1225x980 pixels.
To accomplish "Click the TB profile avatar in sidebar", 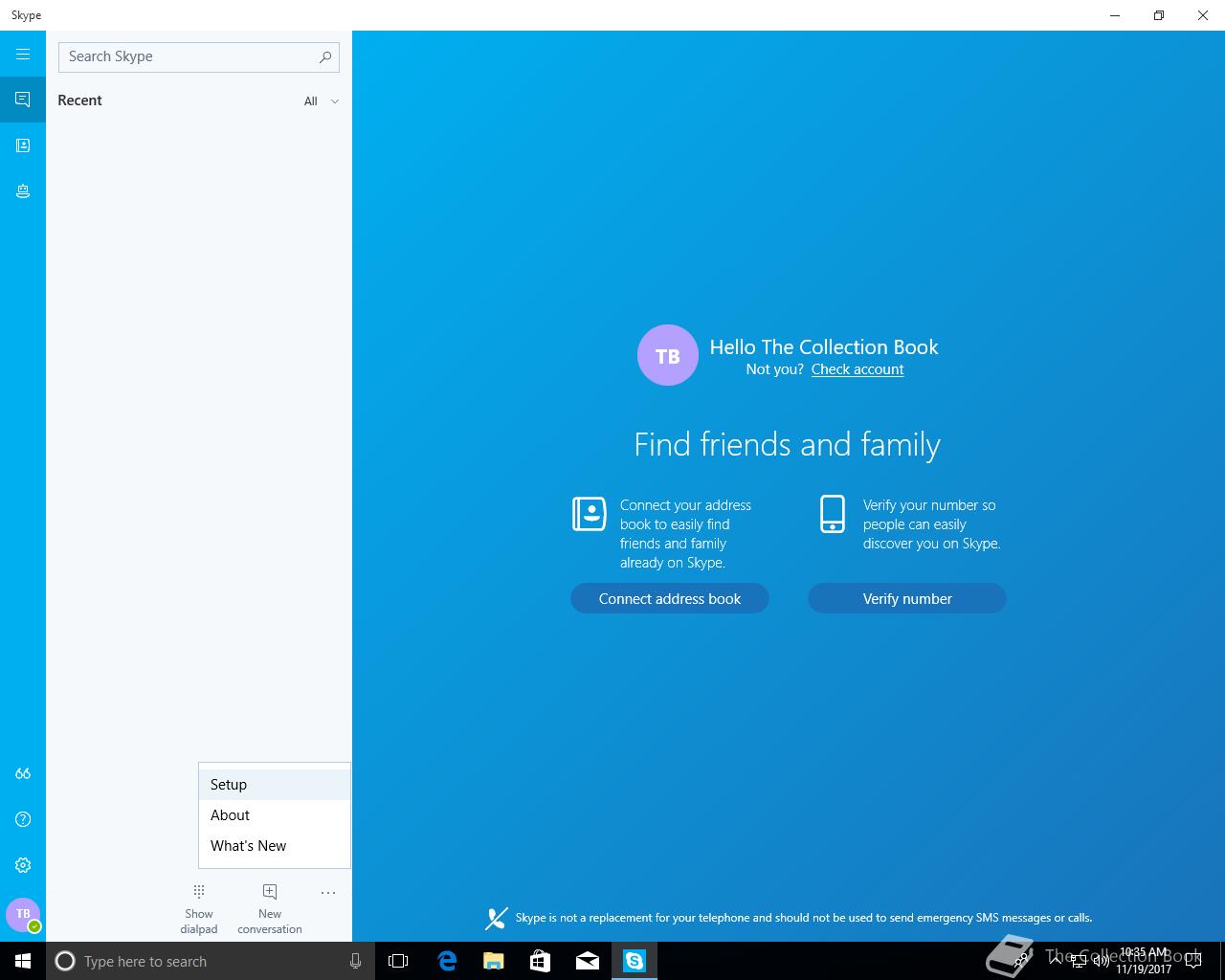I will 23,915.
